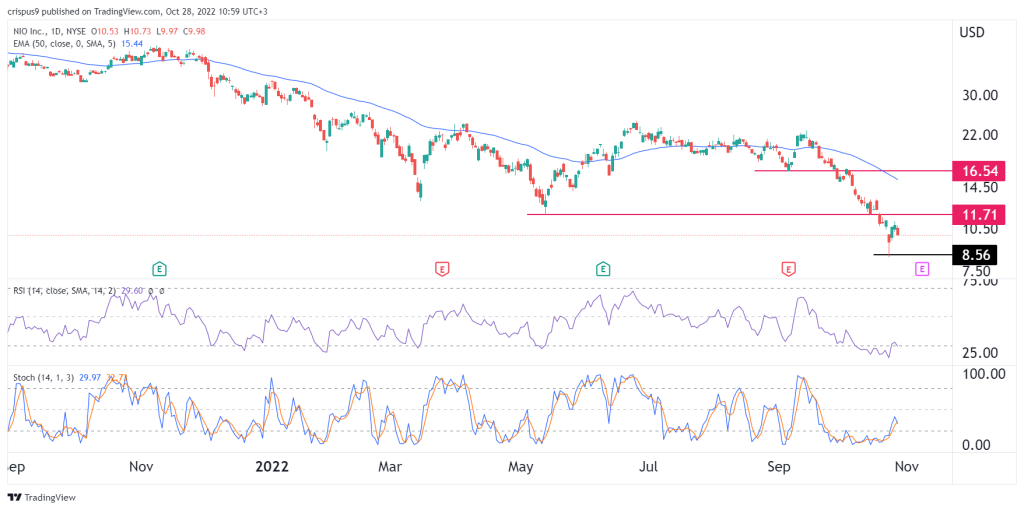
Task: Open the purple upcoming earnings marker
Action: click(921, 268)
